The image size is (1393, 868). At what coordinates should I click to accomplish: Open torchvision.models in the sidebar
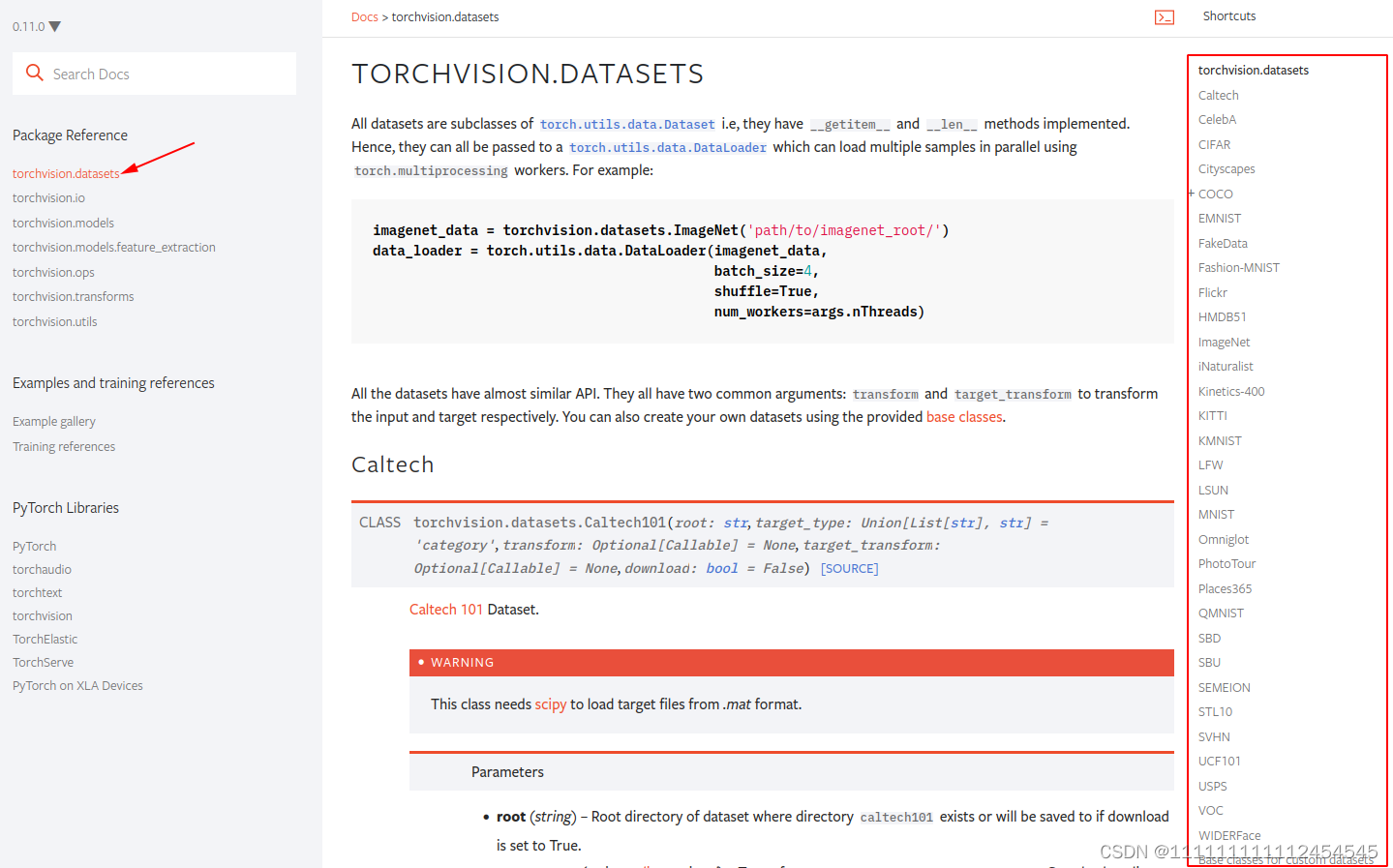(x=63, y=224)
